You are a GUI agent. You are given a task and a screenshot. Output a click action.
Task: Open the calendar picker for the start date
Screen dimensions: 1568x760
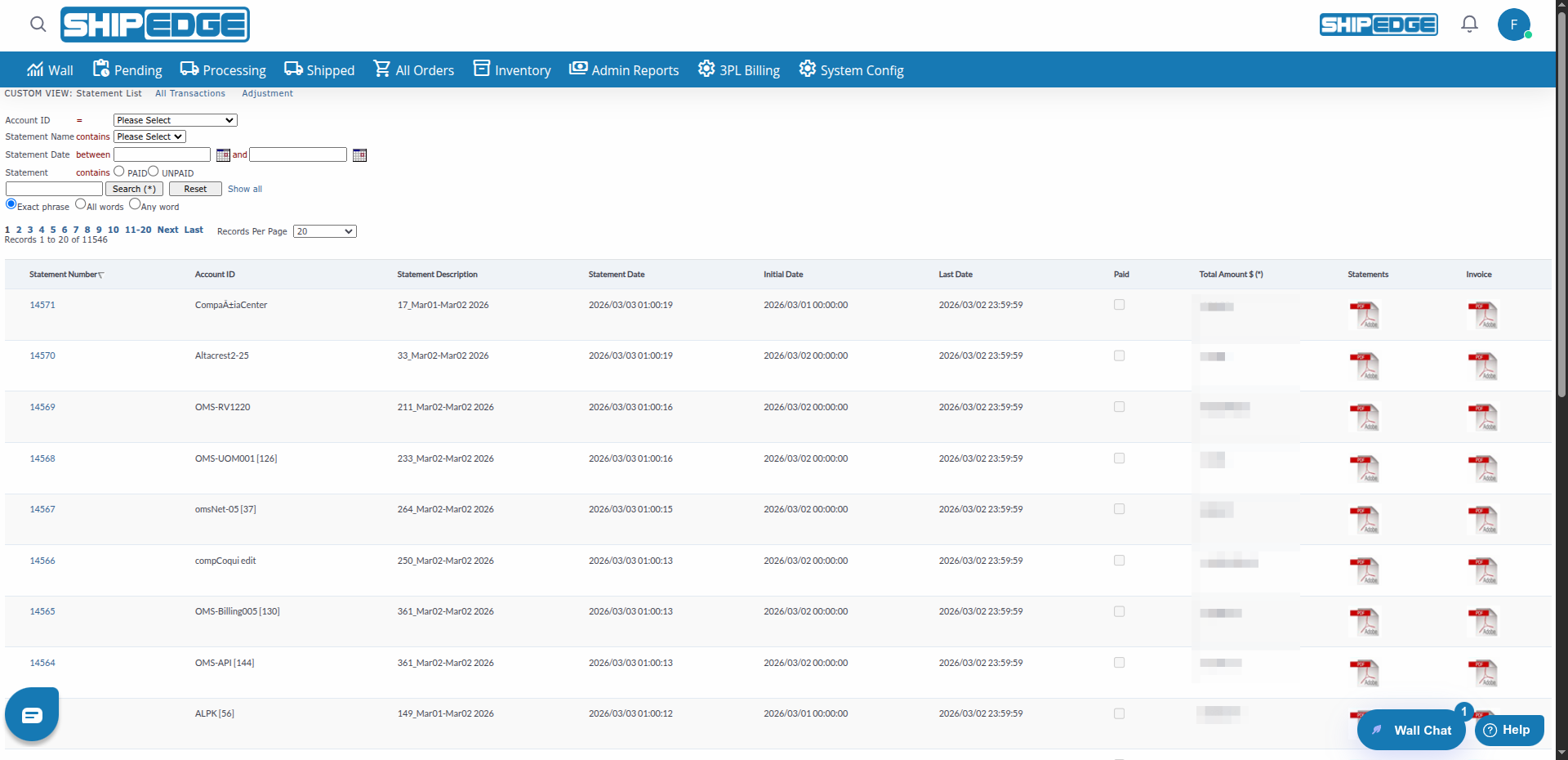tap(222, 155)
